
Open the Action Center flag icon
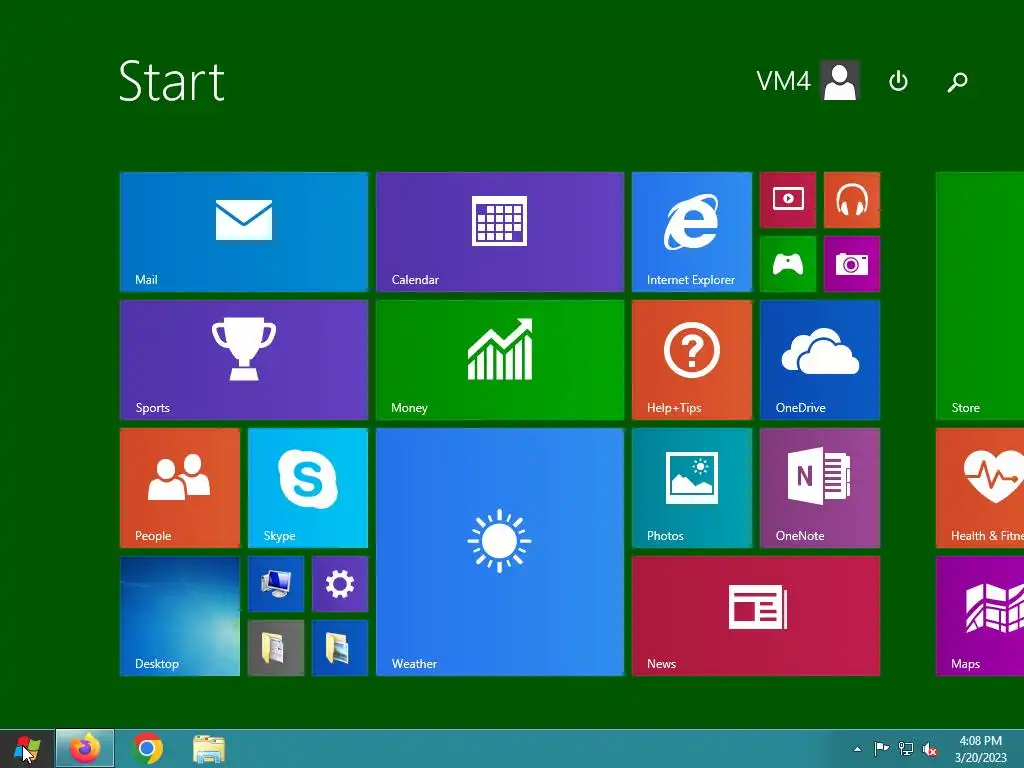[x=881, y=748]
